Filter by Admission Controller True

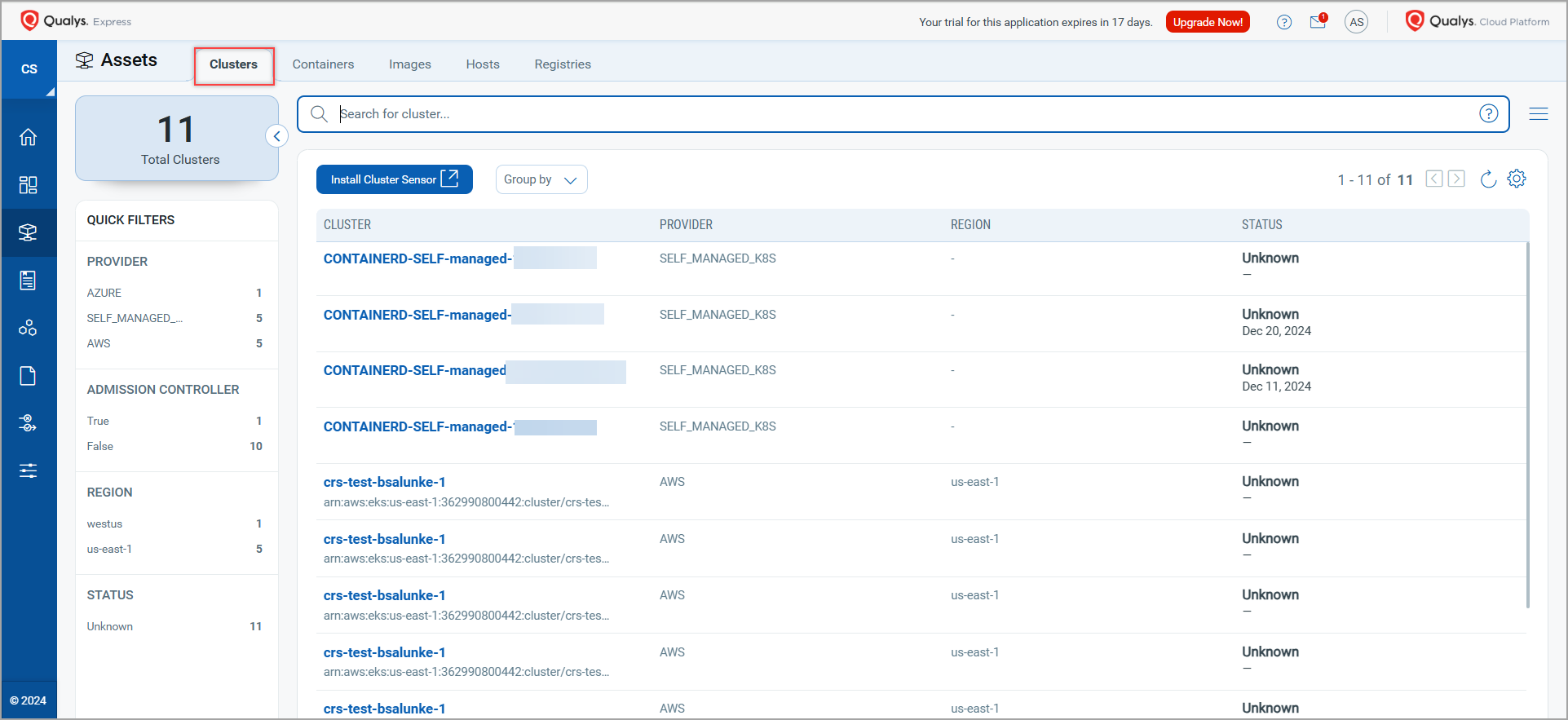pyautogui.click(x=98, y=421)
